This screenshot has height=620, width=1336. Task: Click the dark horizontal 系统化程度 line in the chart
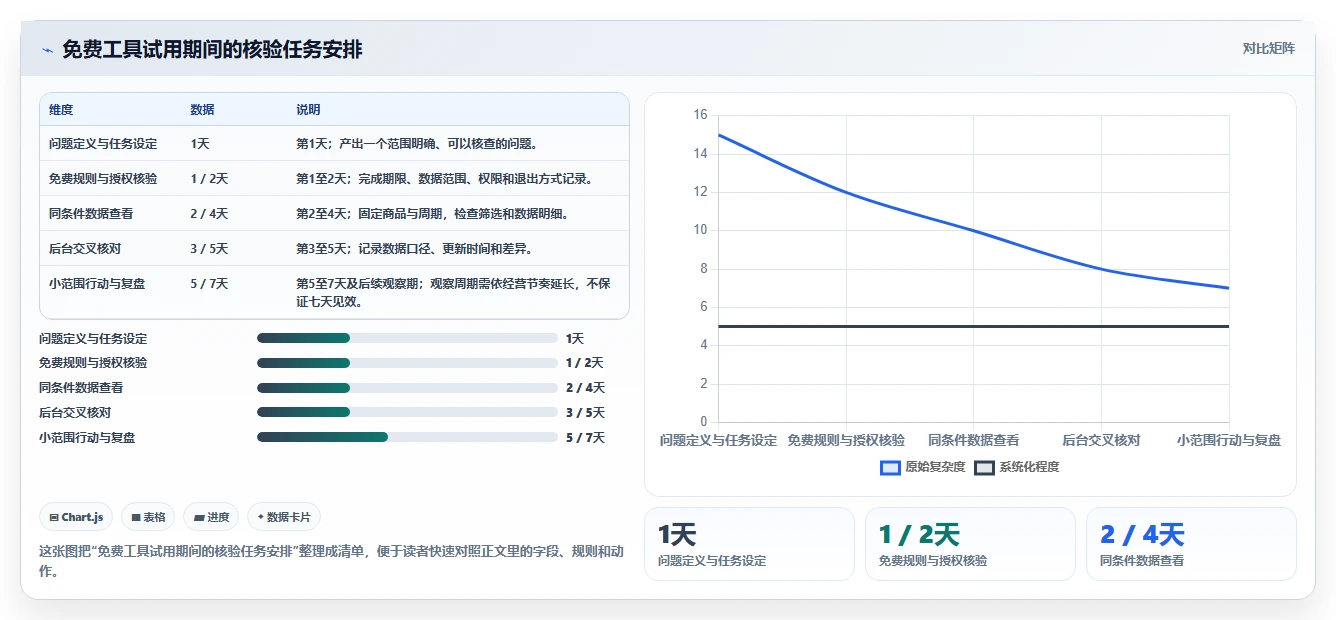pyautogui.click(x=974, y=326)
